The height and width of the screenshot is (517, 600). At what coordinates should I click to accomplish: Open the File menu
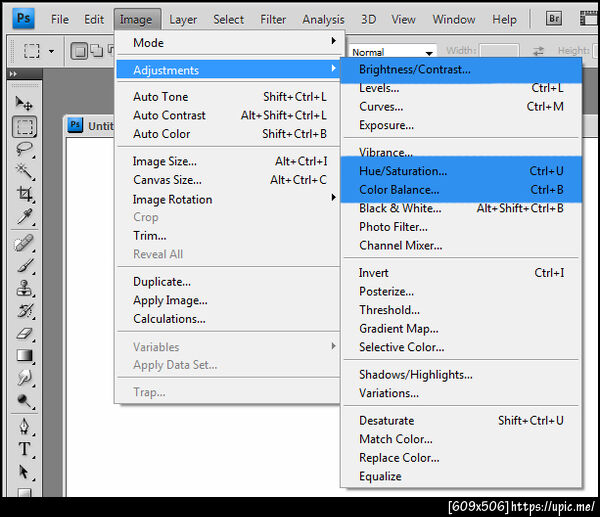coord(60,19)
